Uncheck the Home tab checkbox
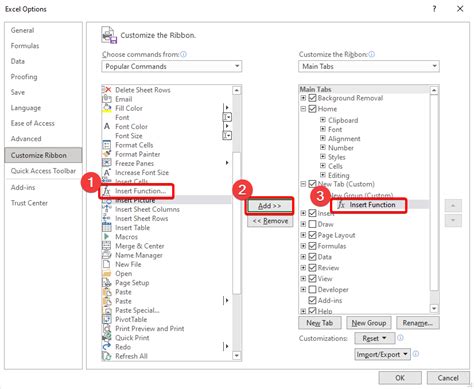This screenshot has height=389, width=474. (x=312, y=109)
